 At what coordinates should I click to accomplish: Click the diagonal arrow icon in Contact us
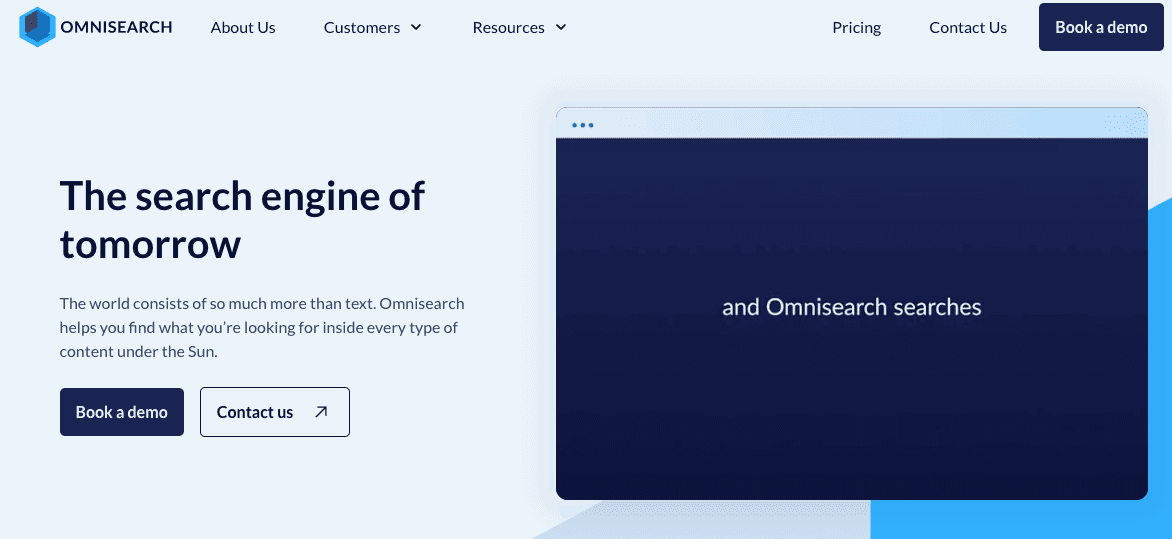pos(321,412)
